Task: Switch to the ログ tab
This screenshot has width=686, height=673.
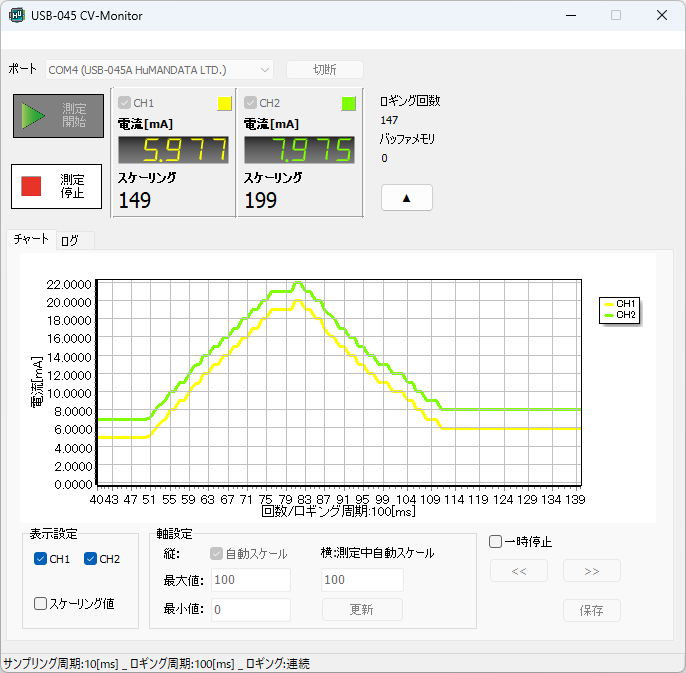Action: (73, 240)
